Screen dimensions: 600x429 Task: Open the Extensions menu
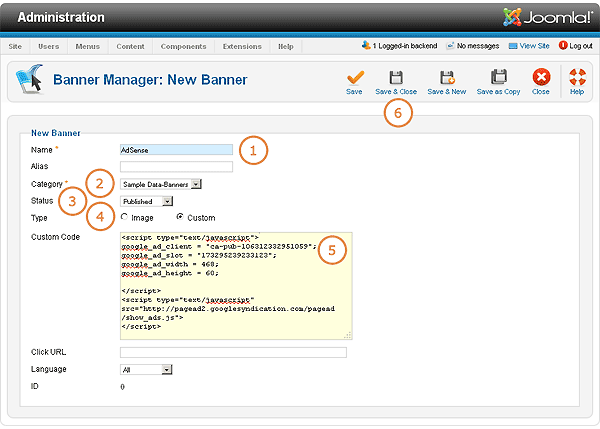point(242,46)
